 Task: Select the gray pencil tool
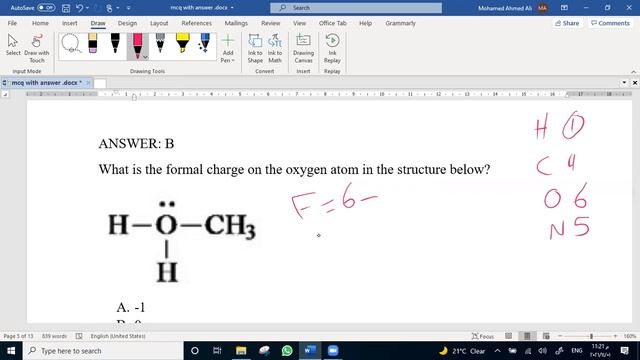(x=160, y=43)
